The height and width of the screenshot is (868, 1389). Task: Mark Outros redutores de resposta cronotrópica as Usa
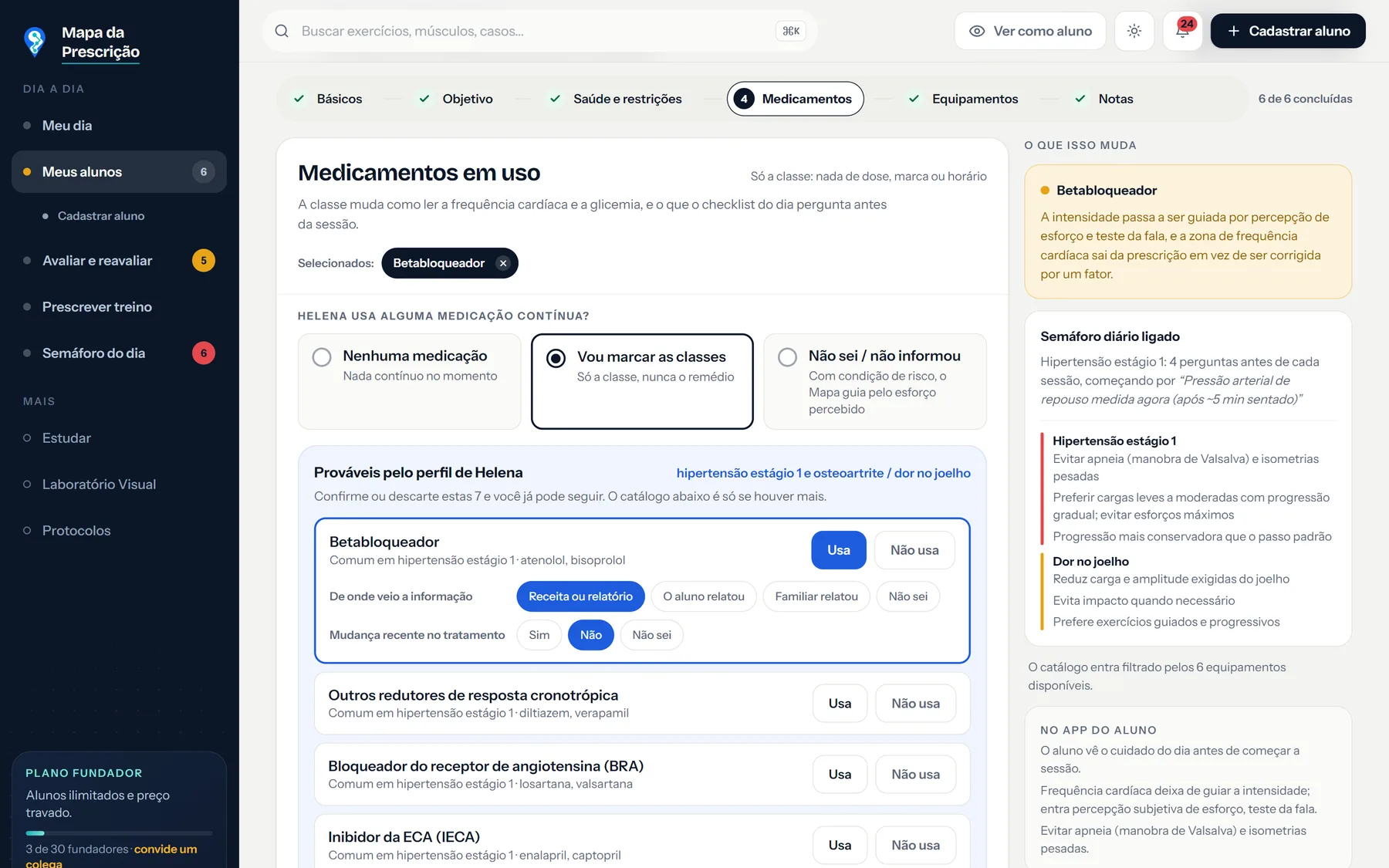click(x=840, y=704)
